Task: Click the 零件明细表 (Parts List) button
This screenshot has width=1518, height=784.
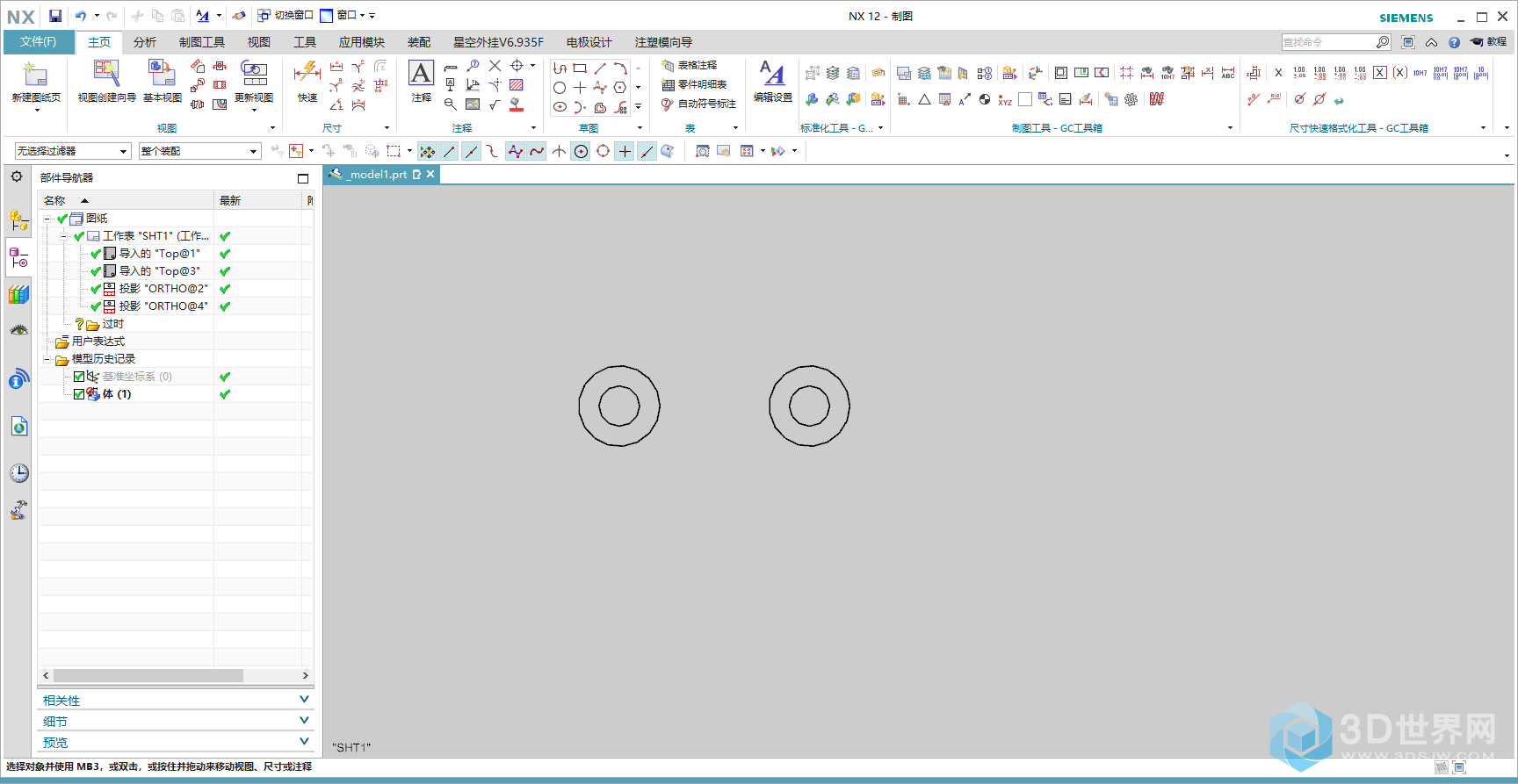Action: pyautogui.click(x=694, y=85)
